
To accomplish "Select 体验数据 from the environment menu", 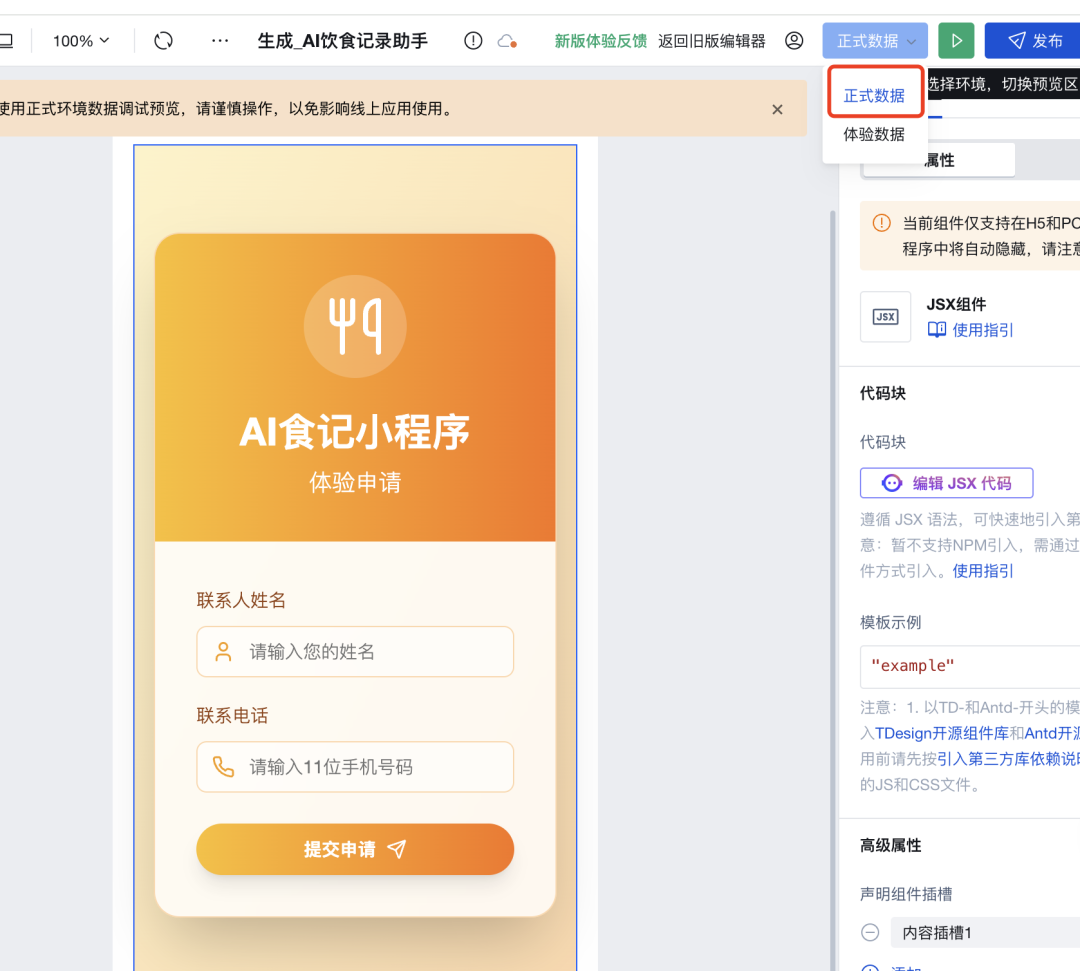I will tap(874, 134).
